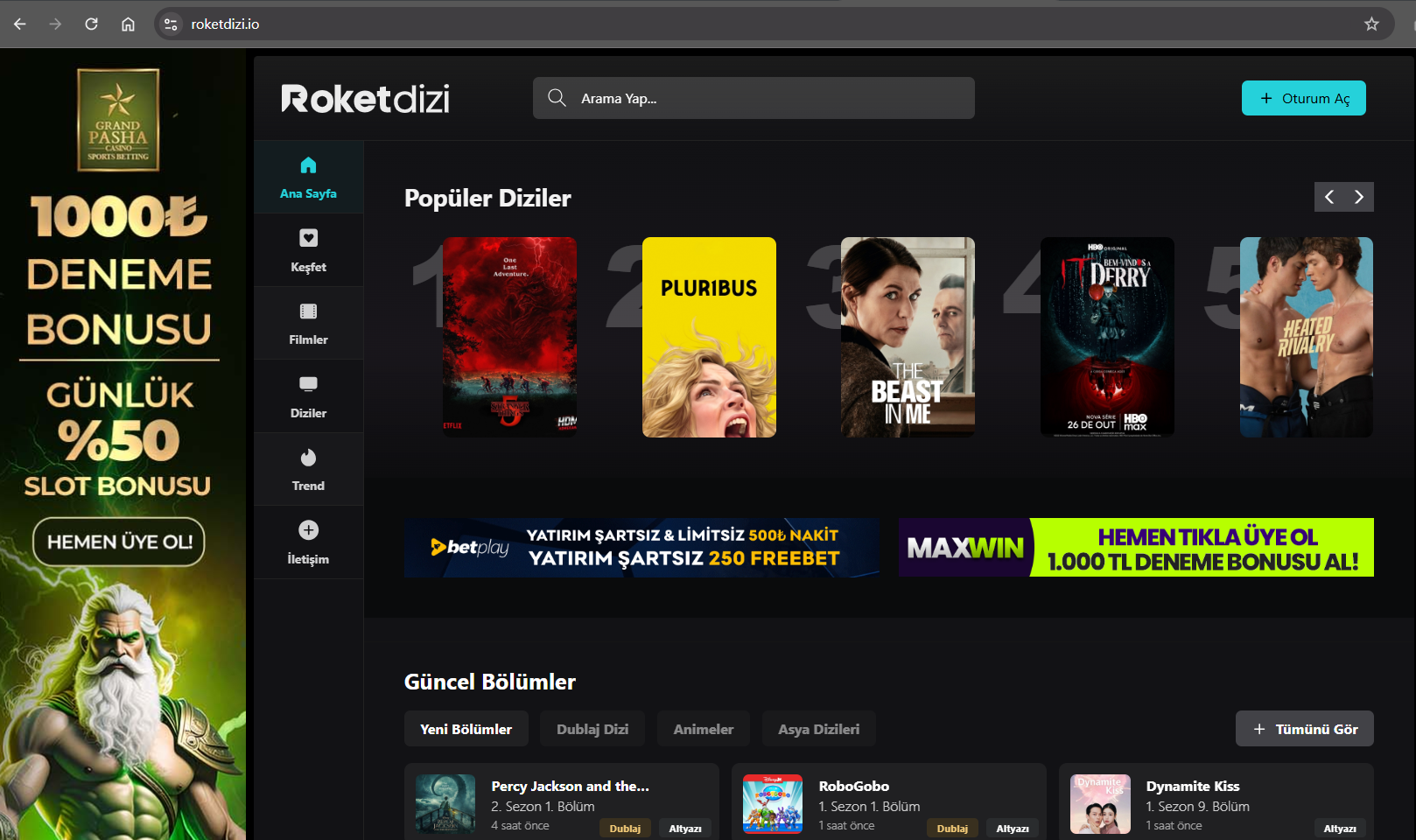Open the Filmler menu item
The height and width of the screenshot is (840, 1416).
click(x=308, y=323)
